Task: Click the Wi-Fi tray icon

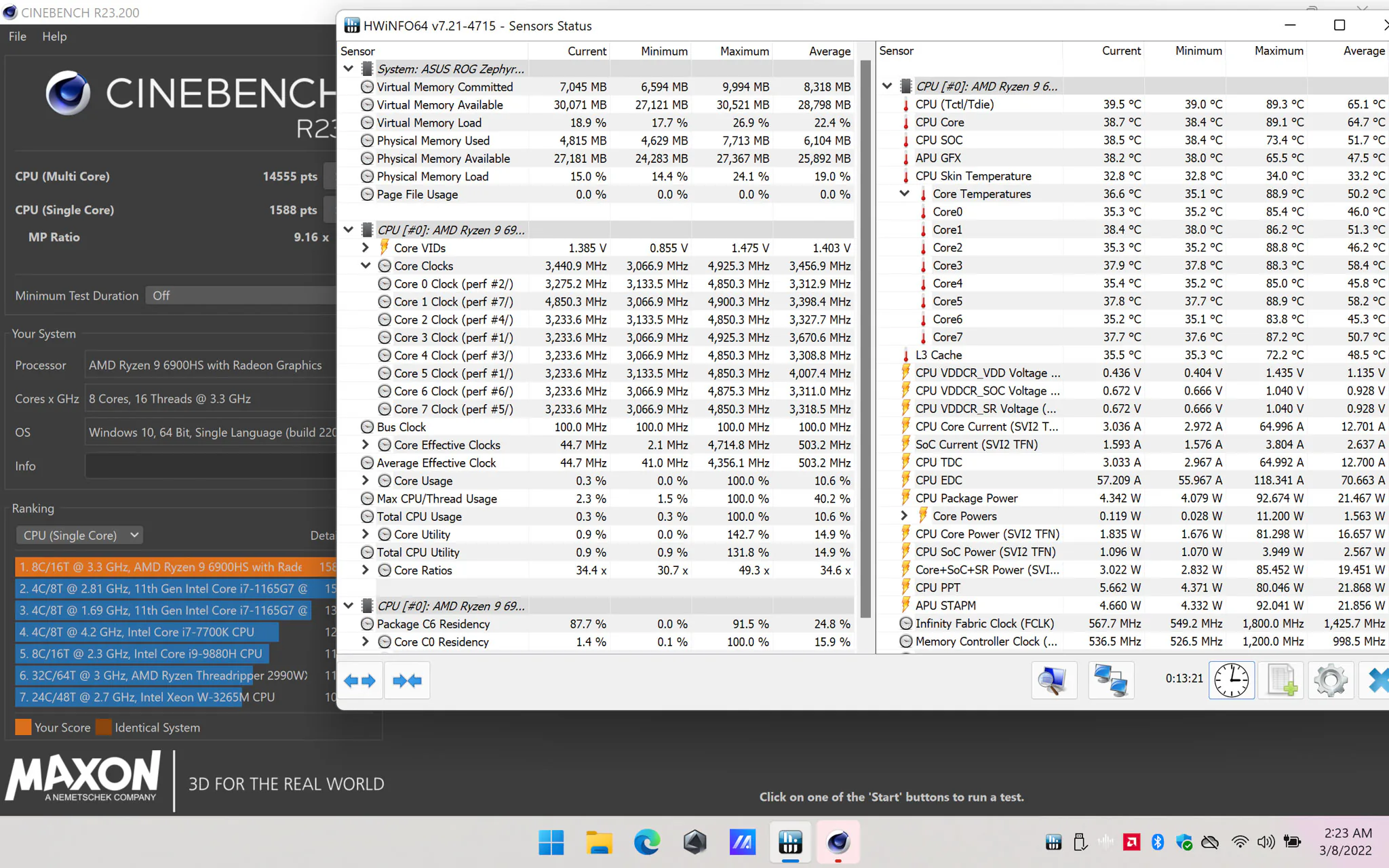Action: tap(1240, 842)
